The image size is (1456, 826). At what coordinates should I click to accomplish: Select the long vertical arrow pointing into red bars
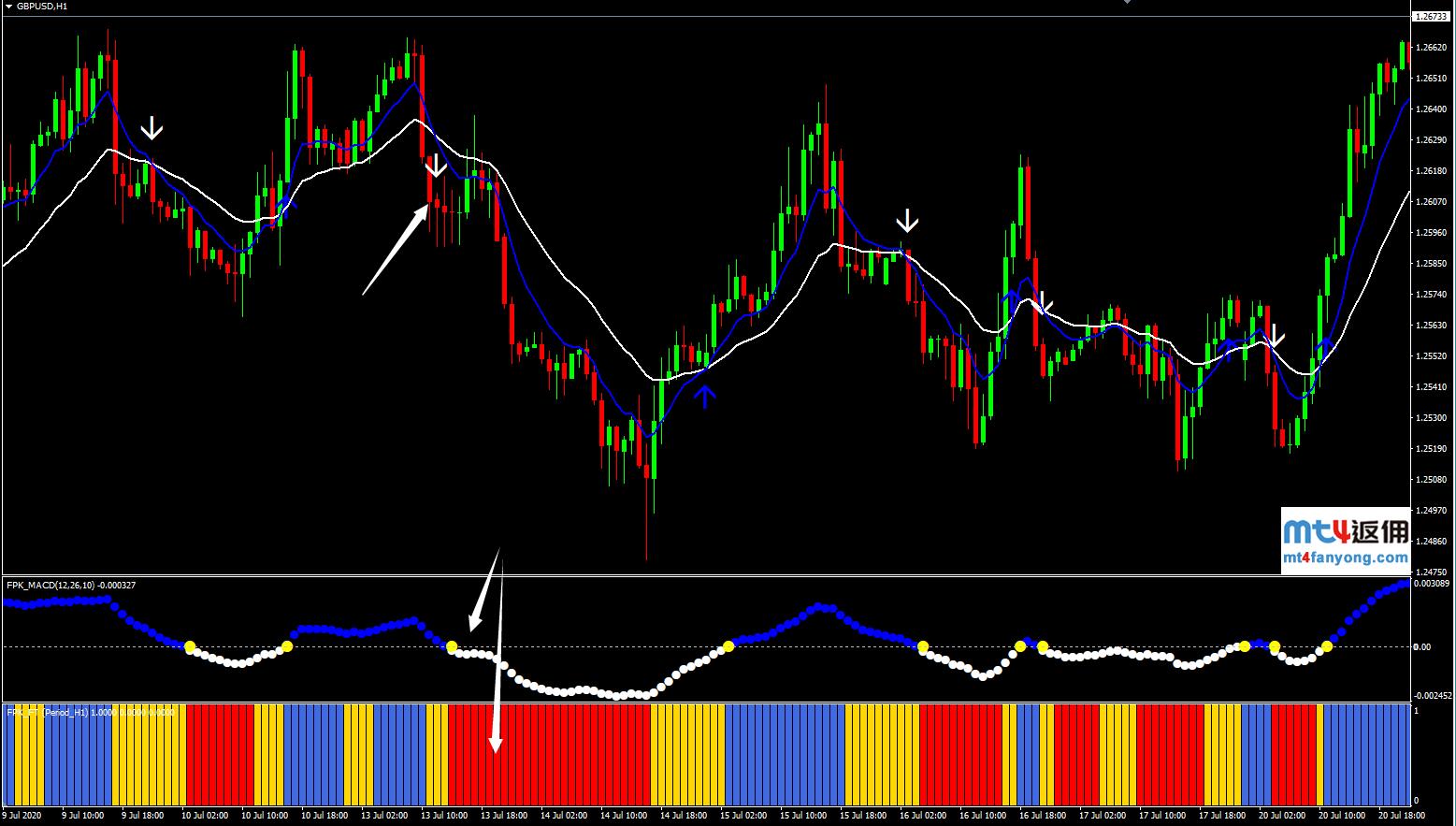tap(497, 655)
